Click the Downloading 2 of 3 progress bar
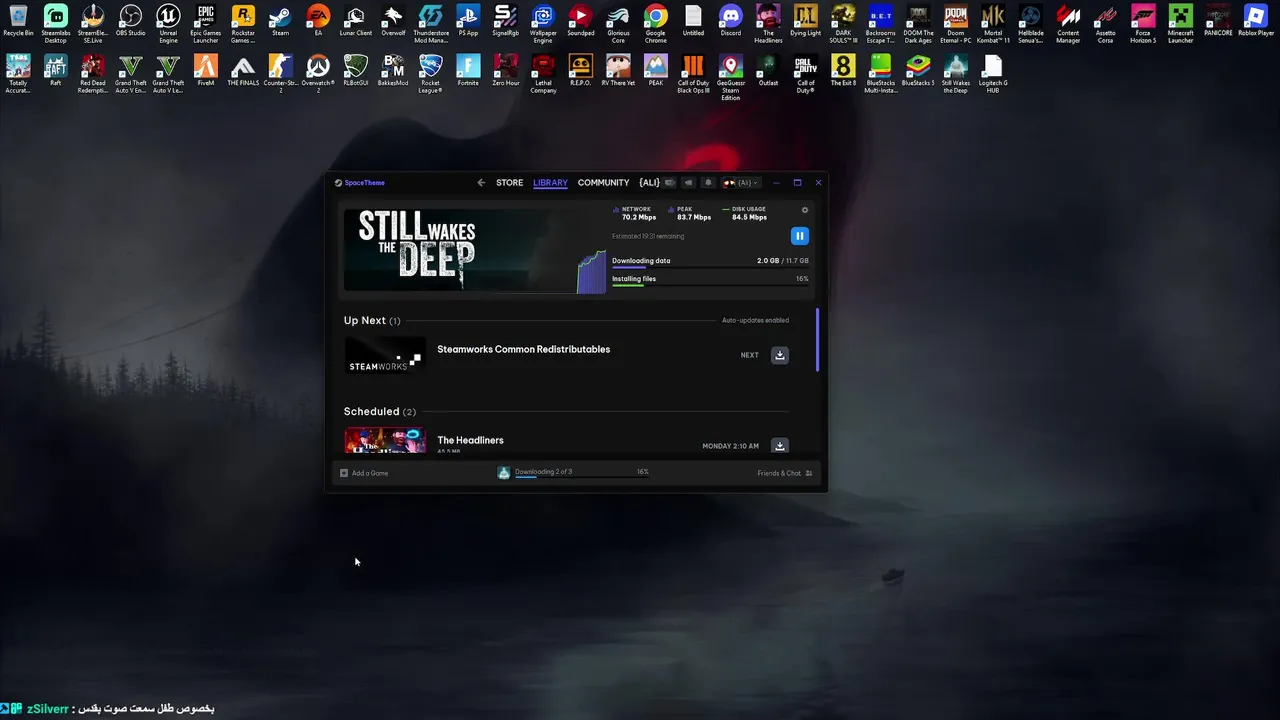 click(x=582, y=477)
